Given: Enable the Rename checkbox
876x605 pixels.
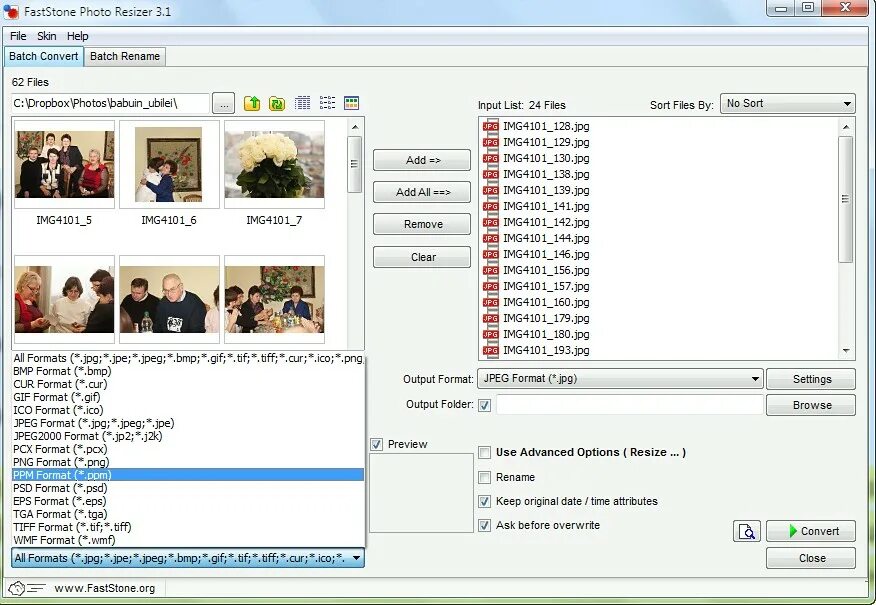Looking at the screenshot, I should click(x=484, y=478).
